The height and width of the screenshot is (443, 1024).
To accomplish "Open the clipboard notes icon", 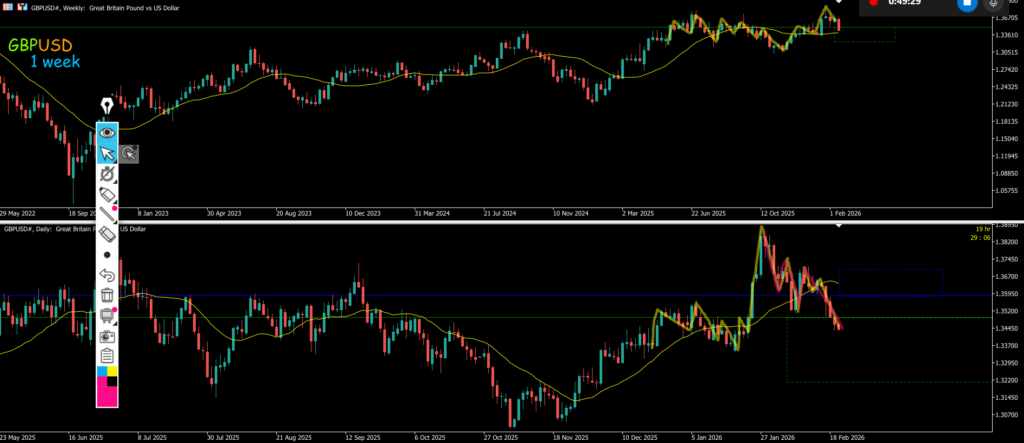I will tap(107, 355).
